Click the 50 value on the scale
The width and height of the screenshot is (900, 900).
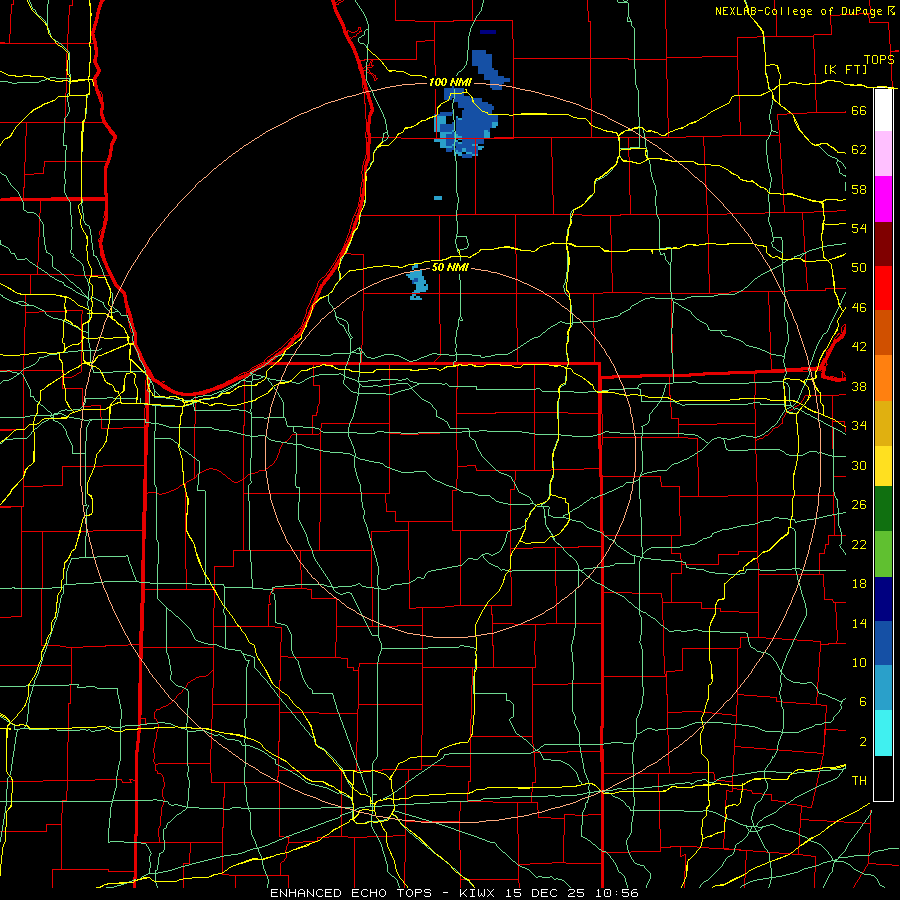coord(859,268)
